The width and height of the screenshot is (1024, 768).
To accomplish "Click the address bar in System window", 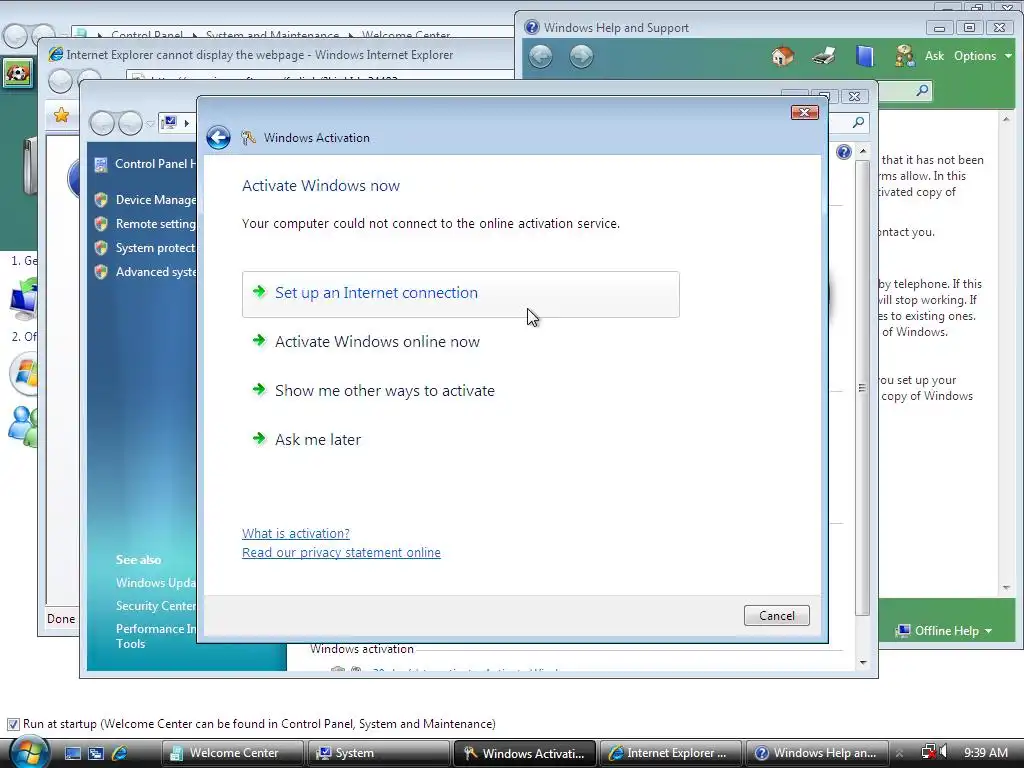I will (x=177, y=123).
